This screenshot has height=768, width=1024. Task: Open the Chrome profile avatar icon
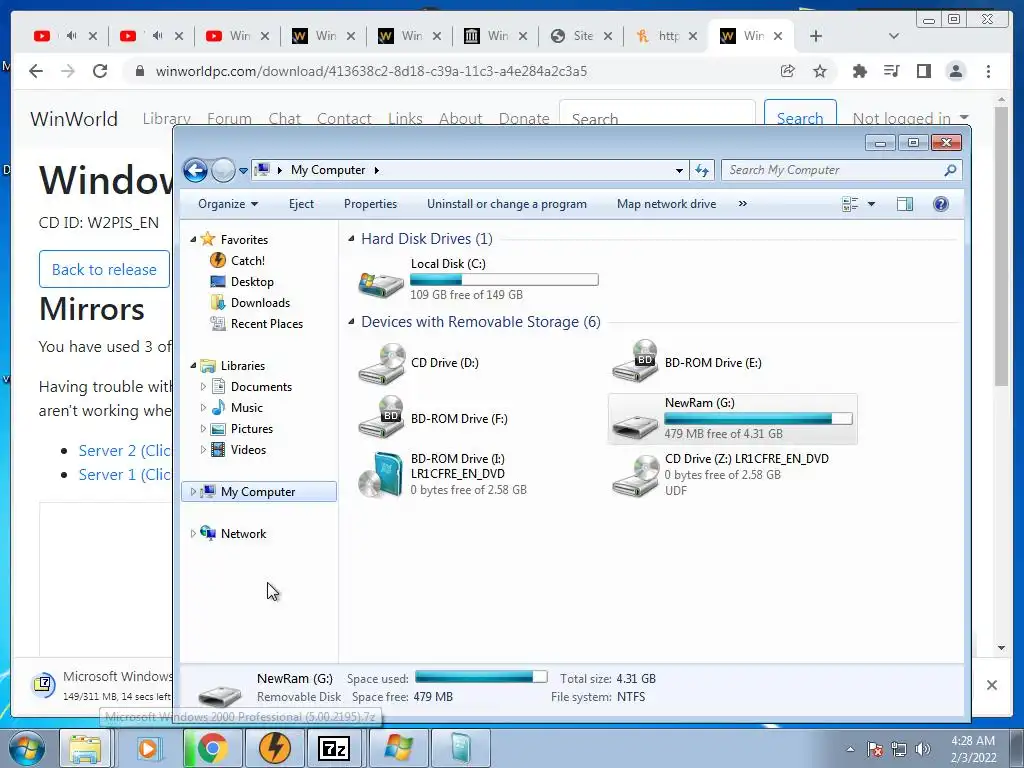956,71
